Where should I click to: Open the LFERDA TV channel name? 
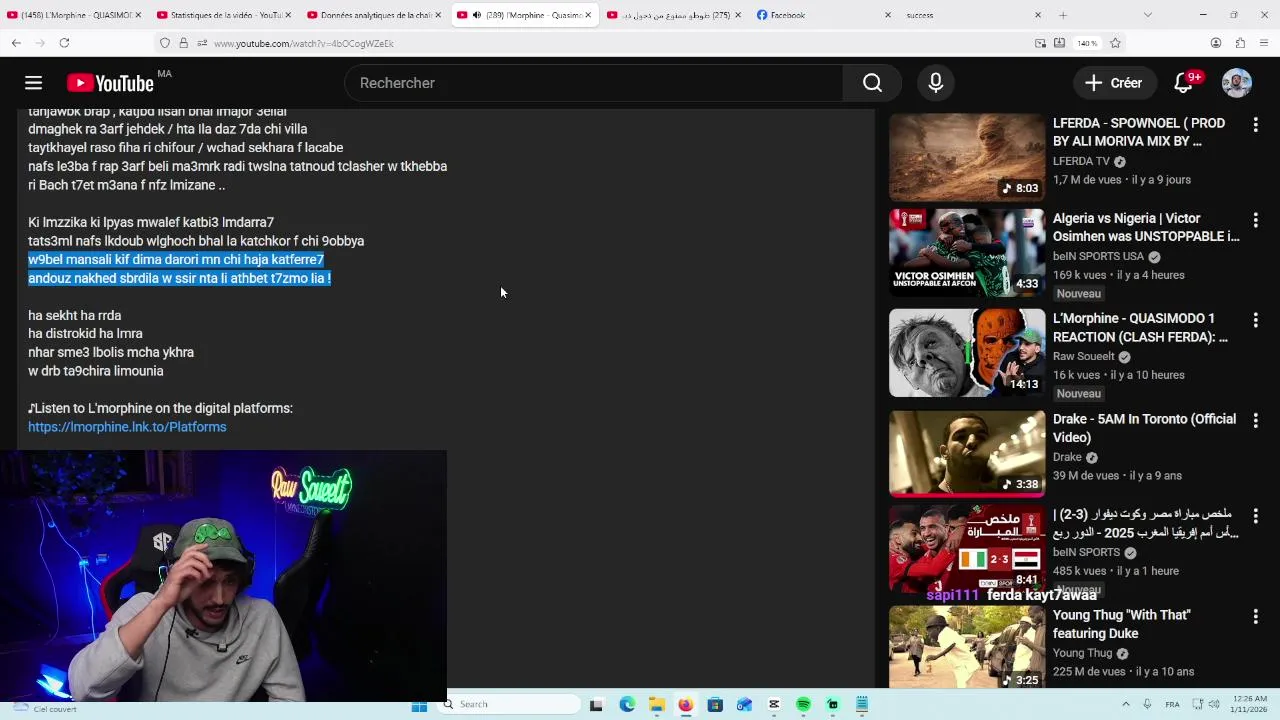pos(1082,161)
